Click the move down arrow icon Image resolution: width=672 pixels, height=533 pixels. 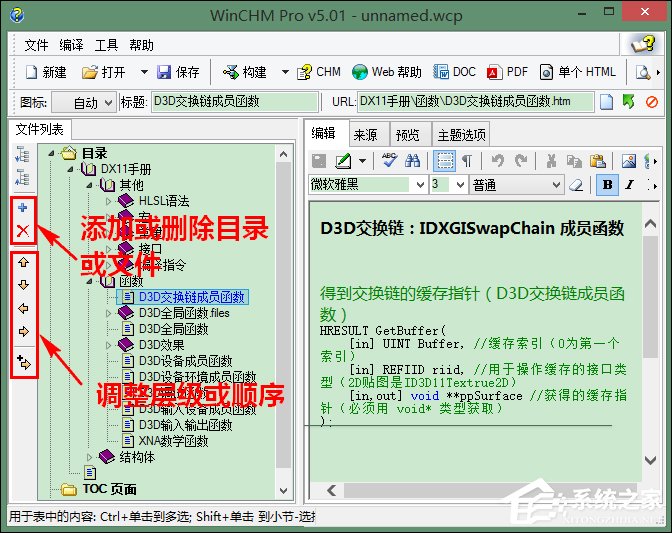pos(24,285)
